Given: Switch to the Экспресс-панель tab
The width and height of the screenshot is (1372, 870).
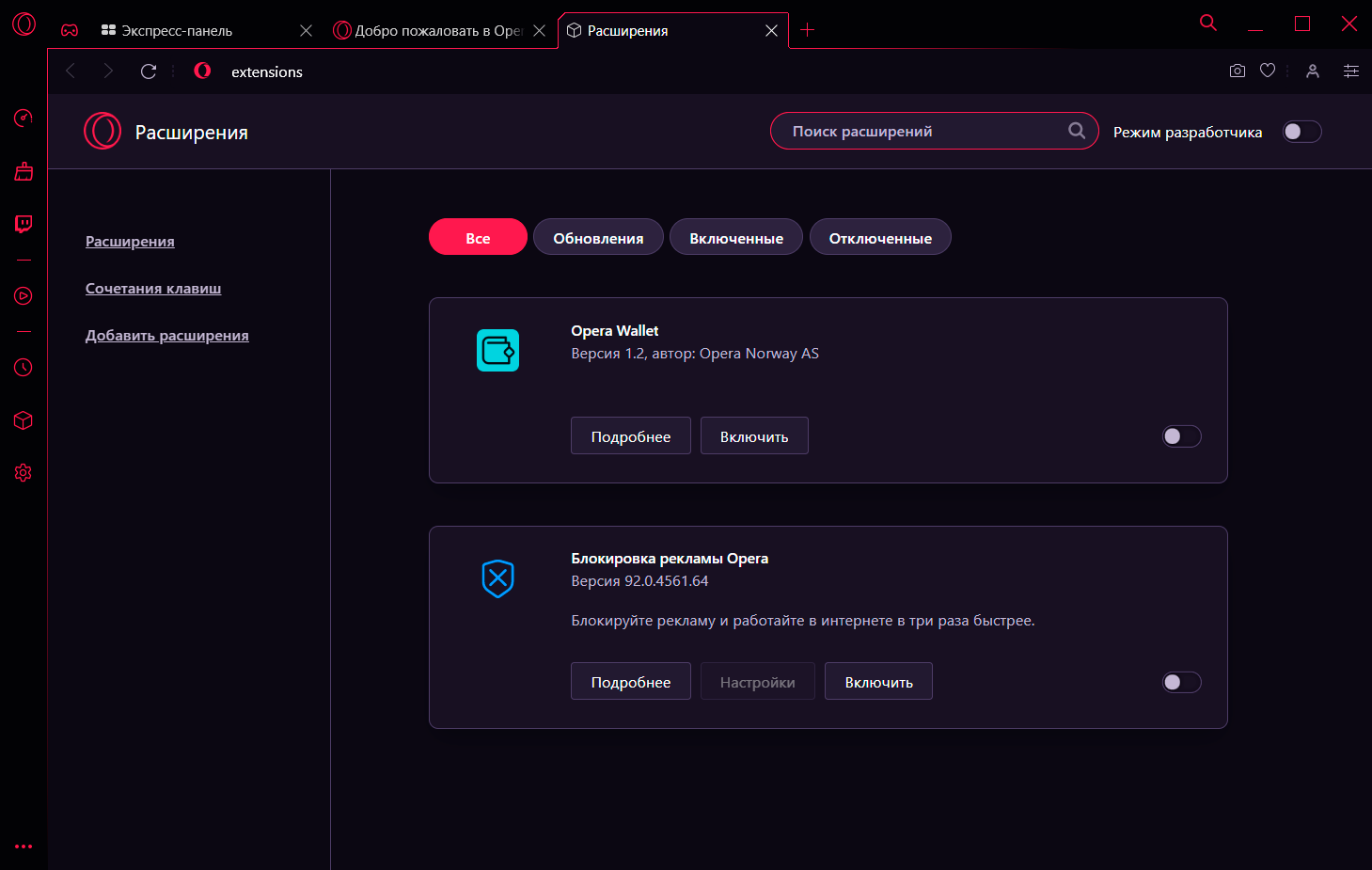Looking at the screenshot, I should pyautogui.click(x=206, y=31).
